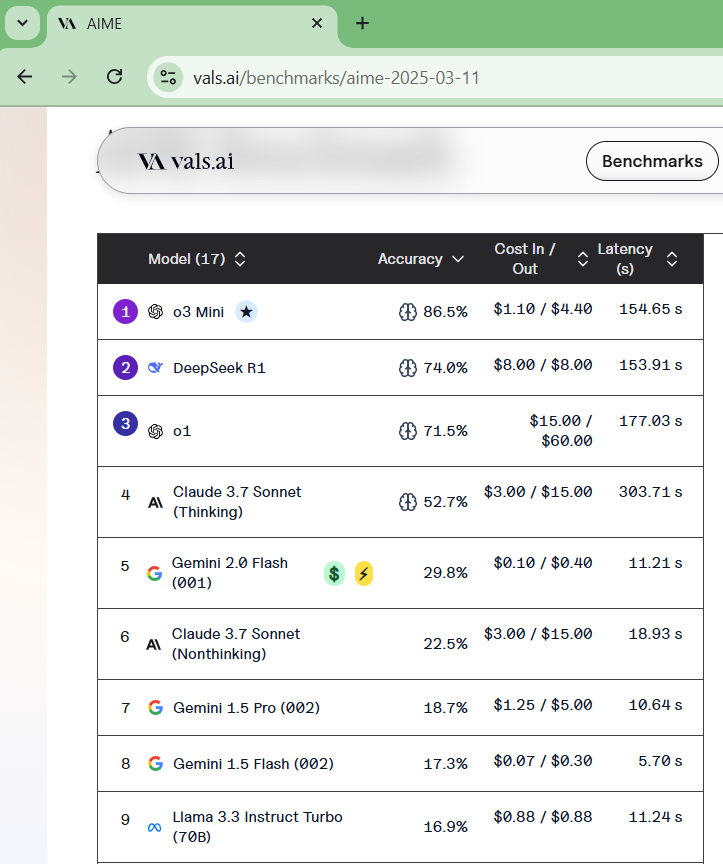Go back to previous page
723x864 pixels.
pyautogui.click(x=25, y=77)
